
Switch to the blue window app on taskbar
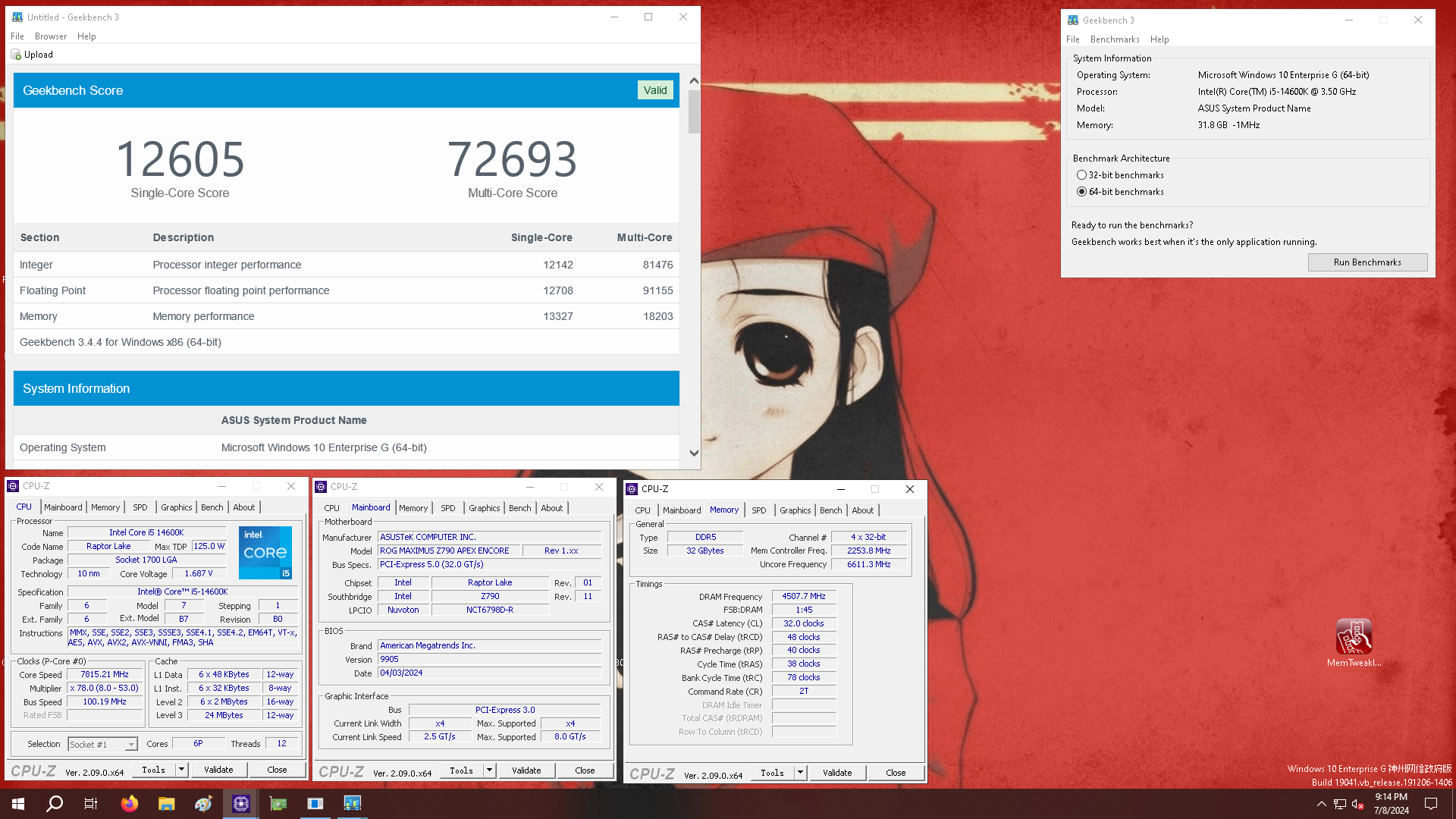coord(315,804)
